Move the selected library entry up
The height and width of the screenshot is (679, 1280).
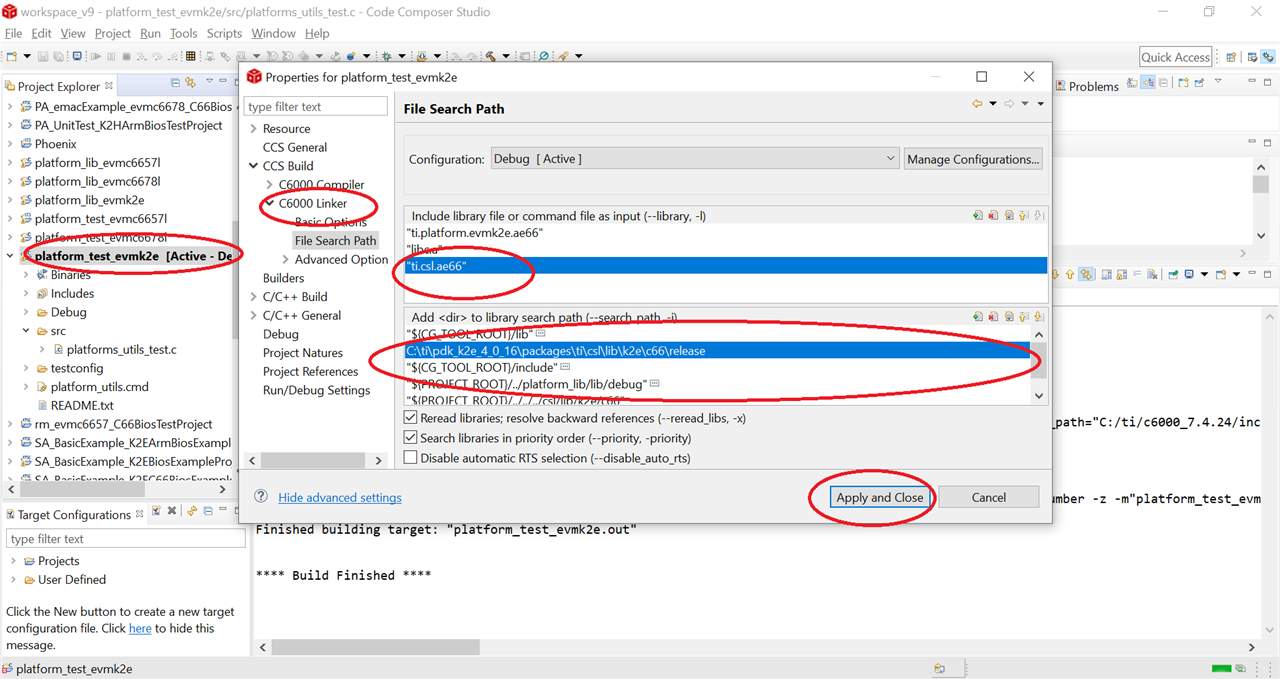[1024, 215]
